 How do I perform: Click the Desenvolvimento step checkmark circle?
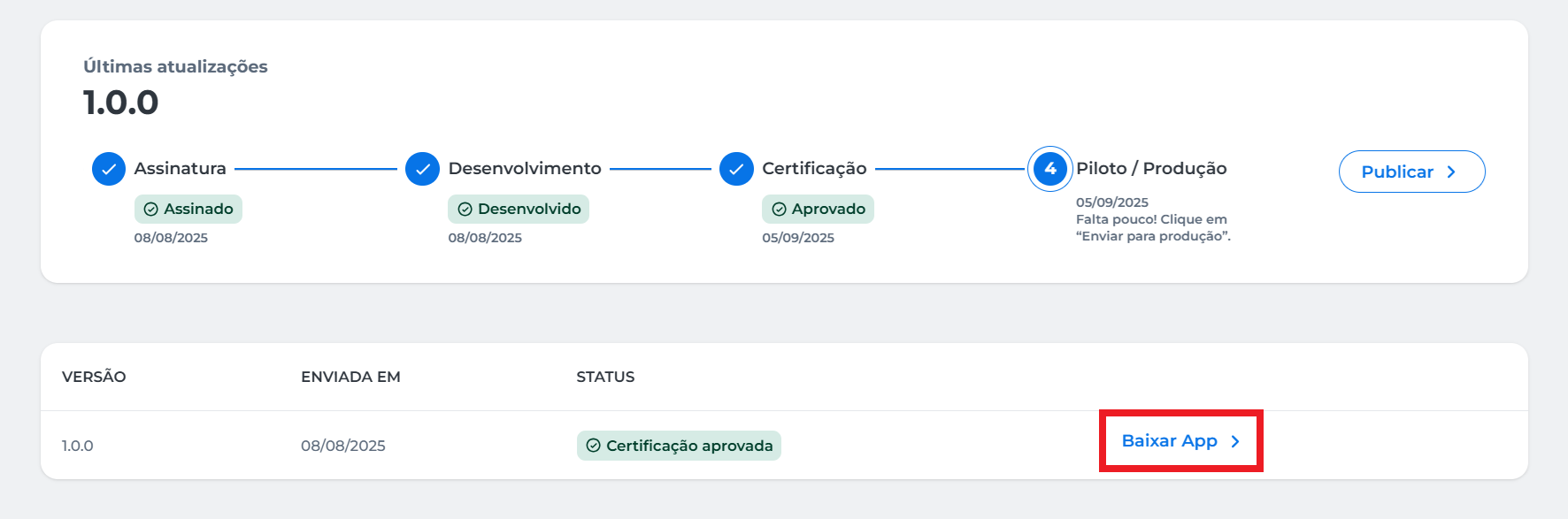[x=422, y=169]
